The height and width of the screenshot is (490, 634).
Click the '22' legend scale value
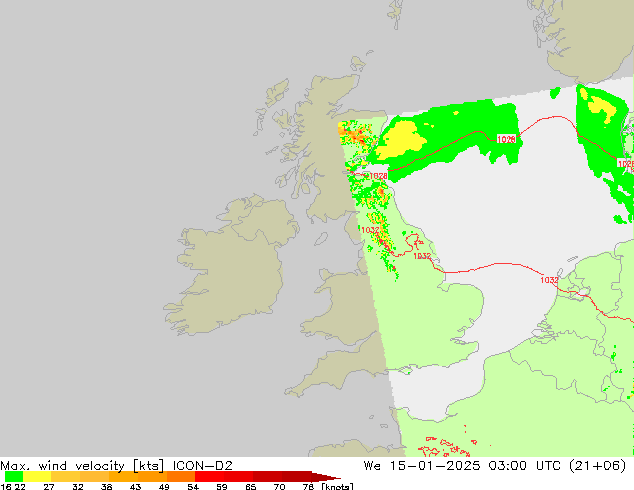pyautogui.click(x=20, y=486)
